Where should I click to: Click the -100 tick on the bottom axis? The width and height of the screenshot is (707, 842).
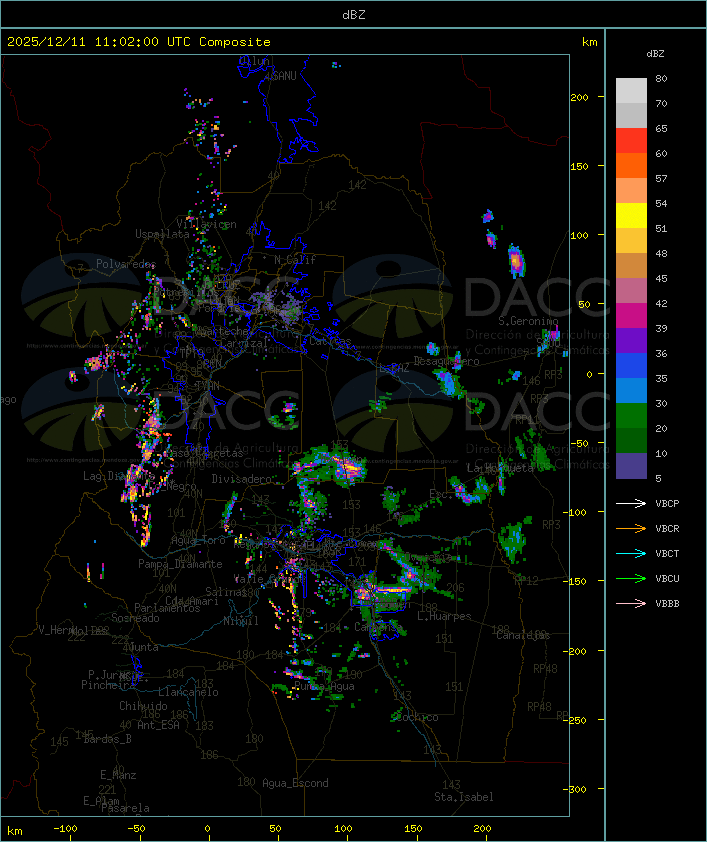click(x=65, y=829)
